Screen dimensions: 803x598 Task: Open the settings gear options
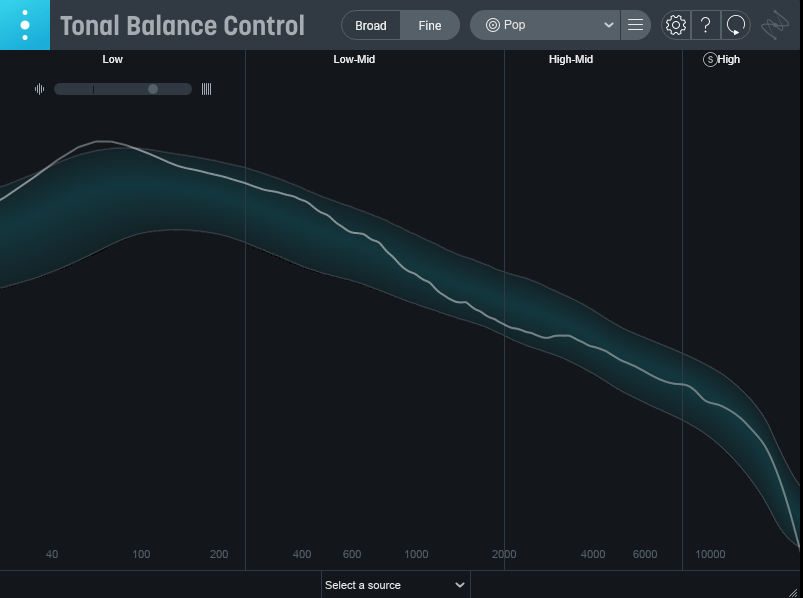click(676, 25)
